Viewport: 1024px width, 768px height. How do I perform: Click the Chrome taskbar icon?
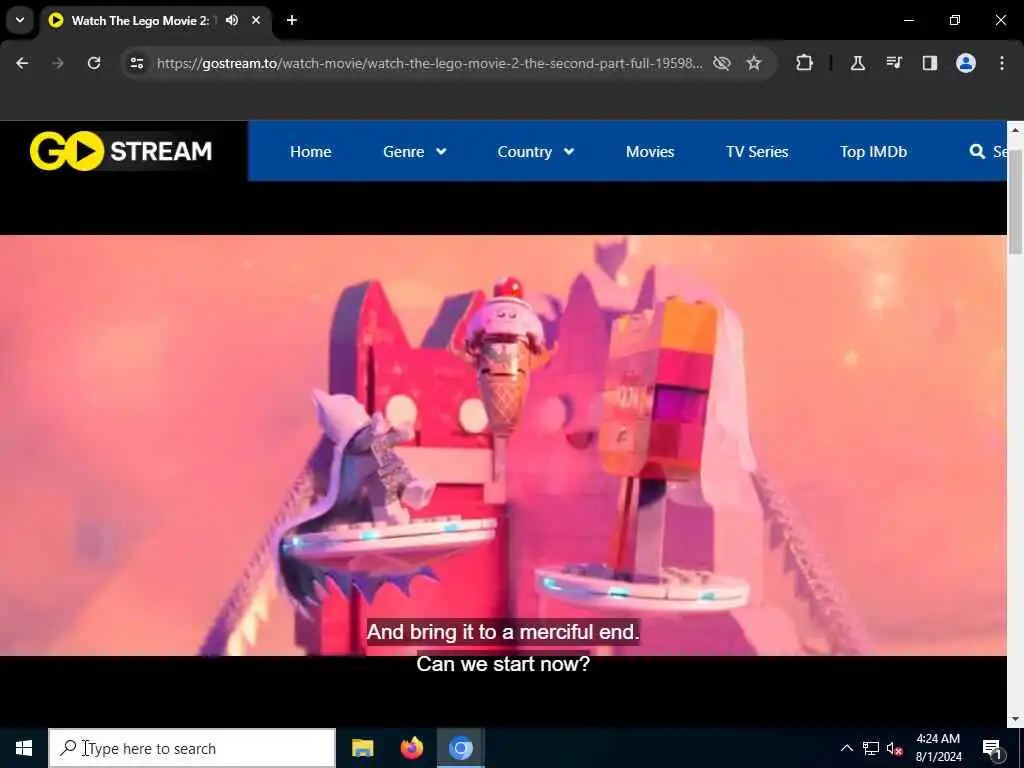tap(460, 748)
